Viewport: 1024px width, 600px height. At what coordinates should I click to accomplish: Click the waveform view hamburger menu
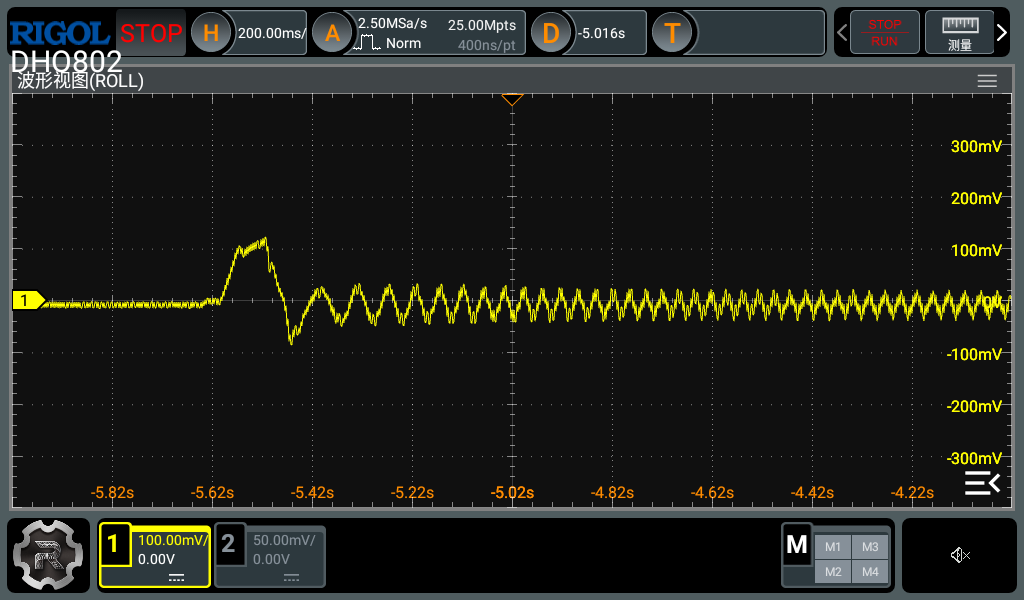(x=987, y=81)
